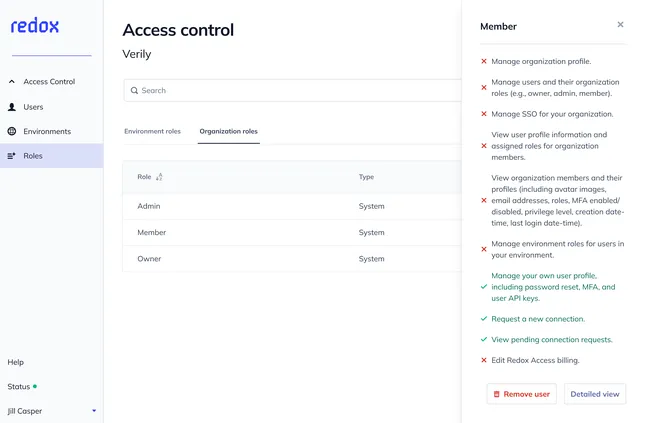Viewport: 645px width, 423px height.
Task: Collapse the Access Control chevron
Action: tap(12, 81)
